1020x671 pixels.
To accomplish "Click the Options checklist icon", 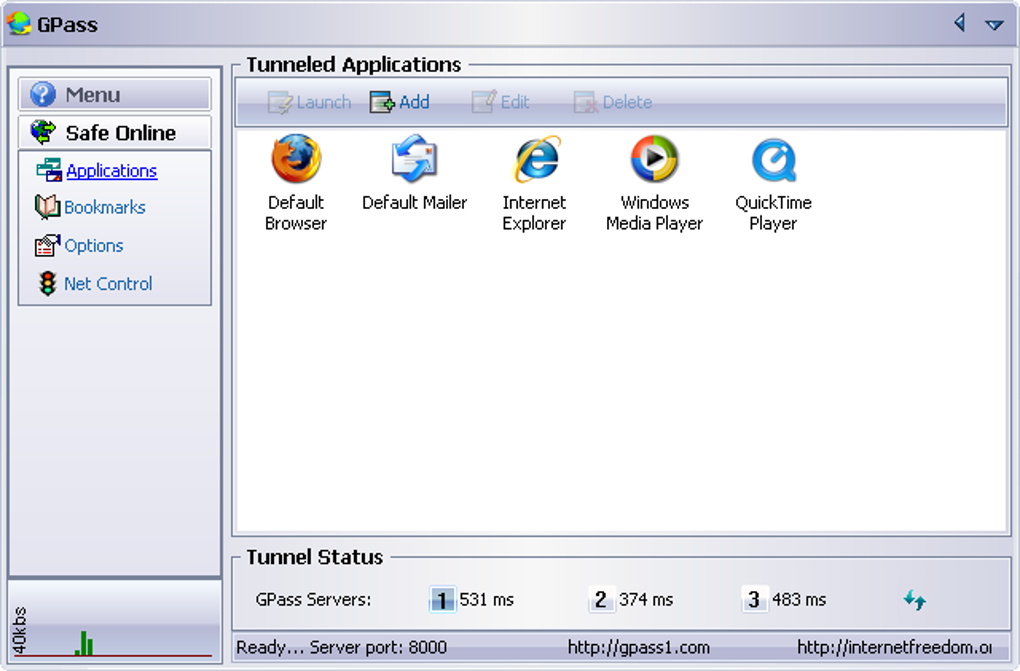I will (x=47, y=245).
